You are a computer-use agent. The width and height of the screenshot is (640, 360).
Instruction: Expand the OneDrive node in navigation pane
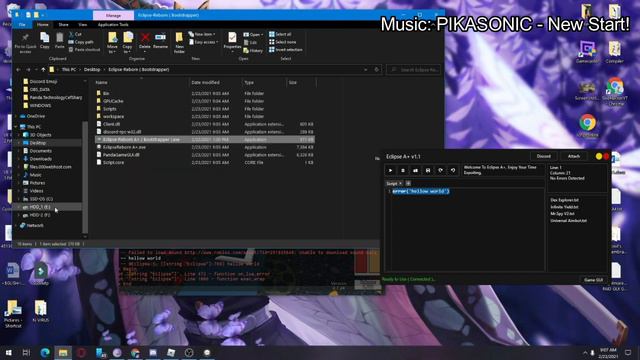click(16, 116)
